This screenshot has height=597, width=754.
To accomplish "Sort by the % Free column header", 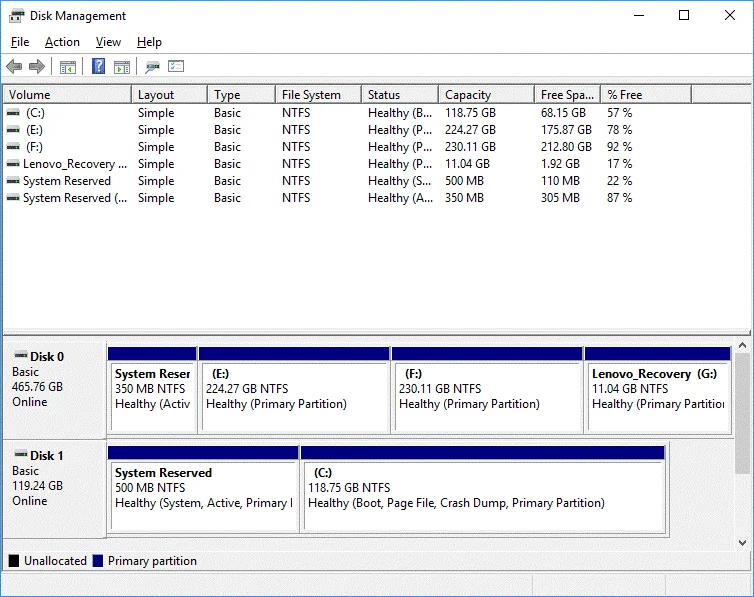I will coord(646,95).
